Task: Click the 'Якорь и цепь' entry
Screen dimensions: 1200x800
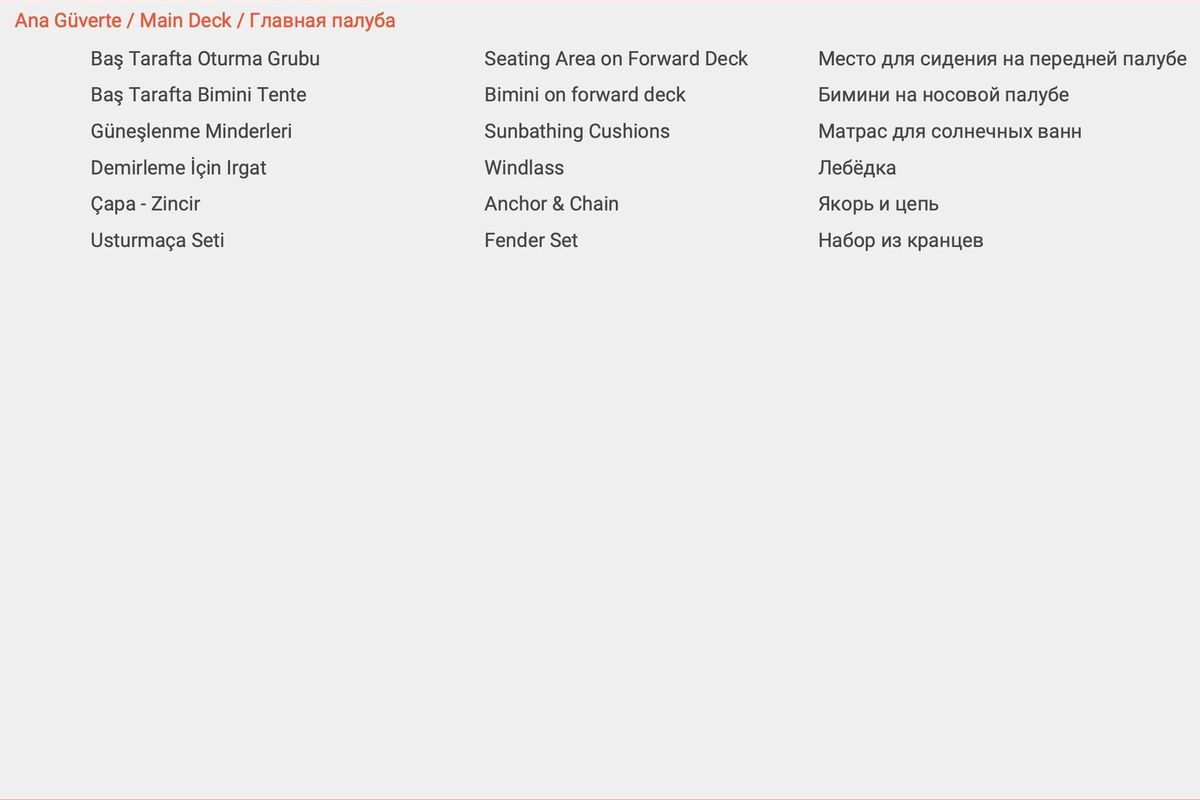Action: tap(878, 204)
